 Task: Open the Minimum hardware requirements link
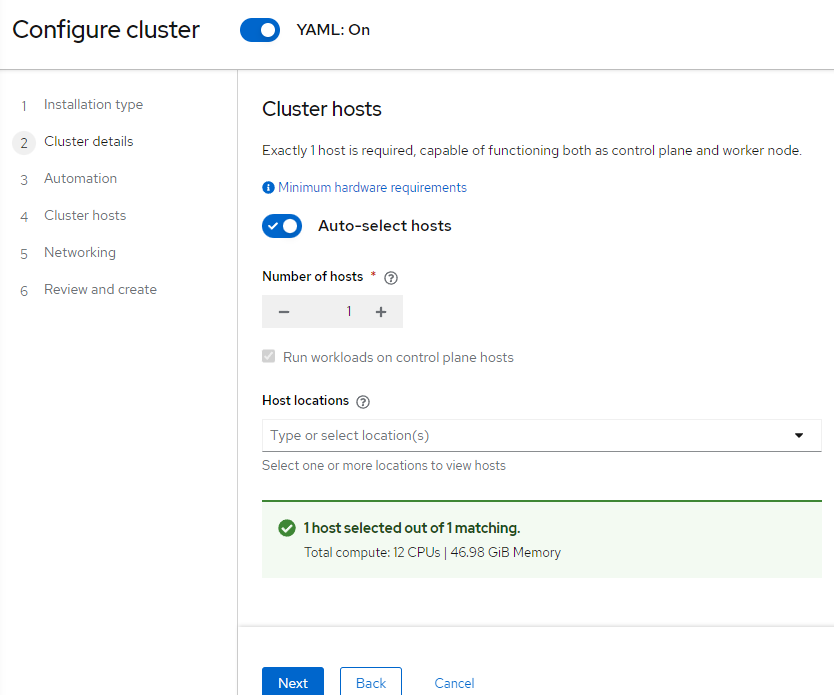point(372,188)
